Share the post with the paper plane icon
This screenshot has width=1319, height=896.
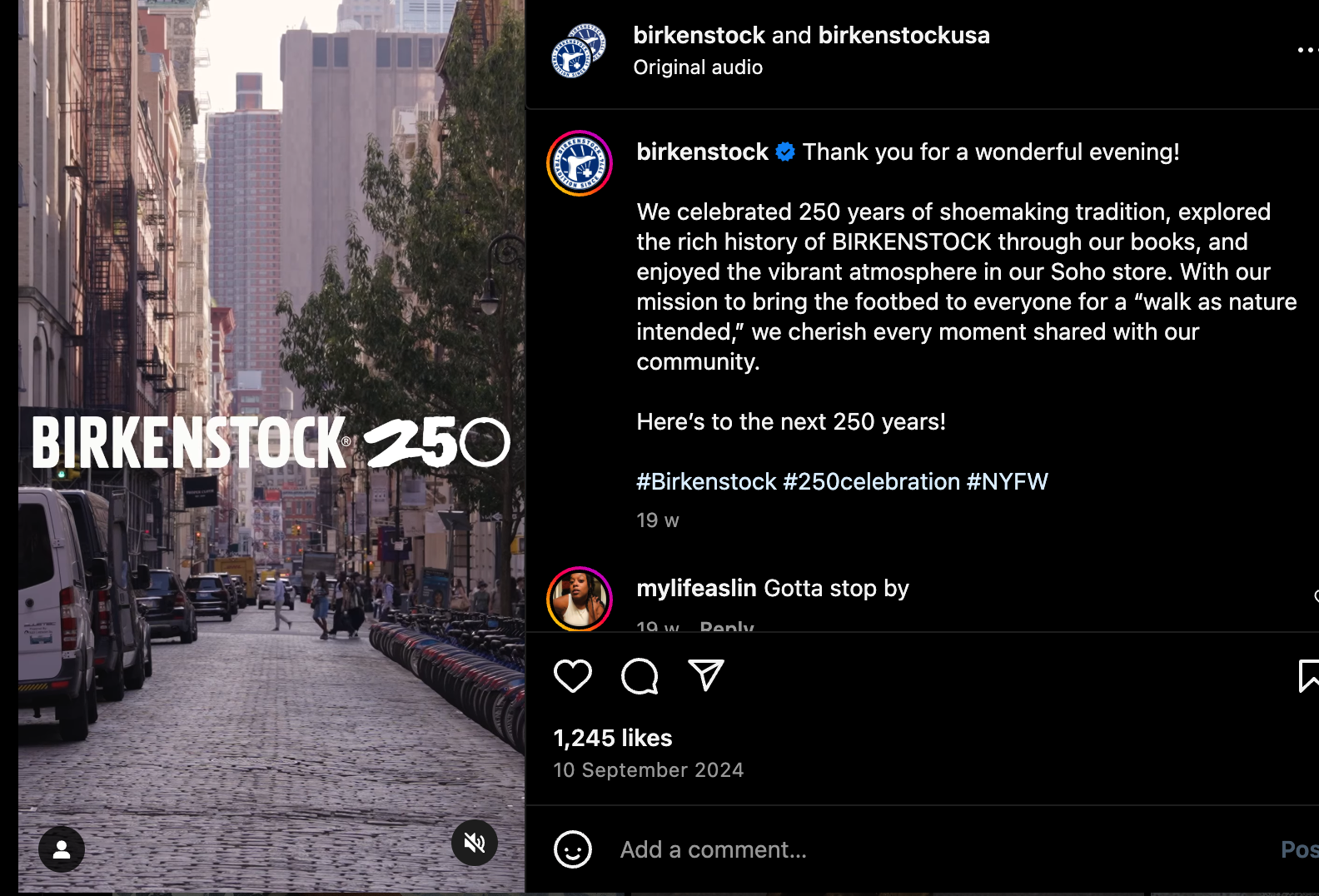coord(706,675)
